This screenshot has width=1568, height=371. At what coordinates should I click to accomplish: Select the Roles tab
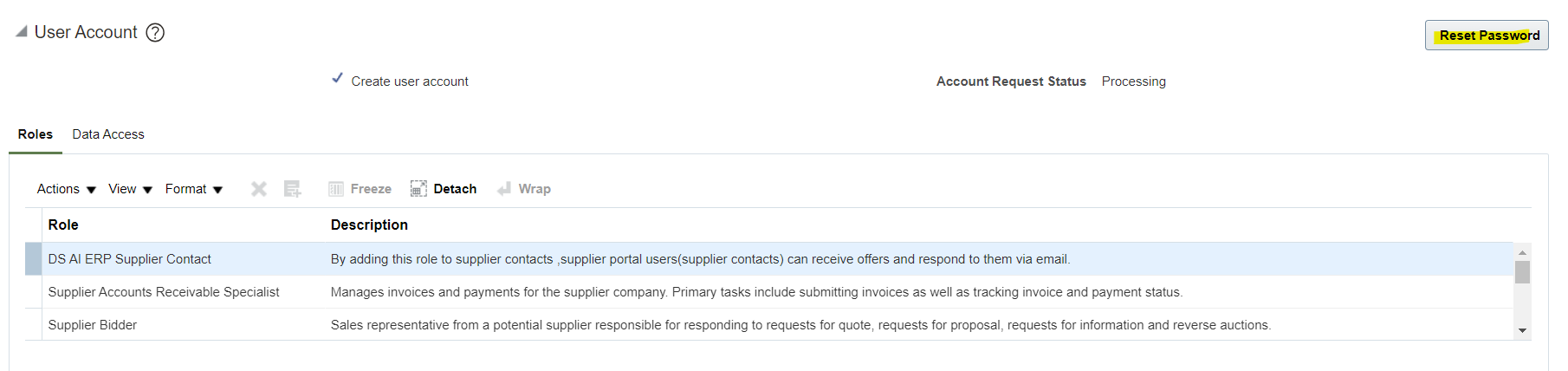(36, 134)
